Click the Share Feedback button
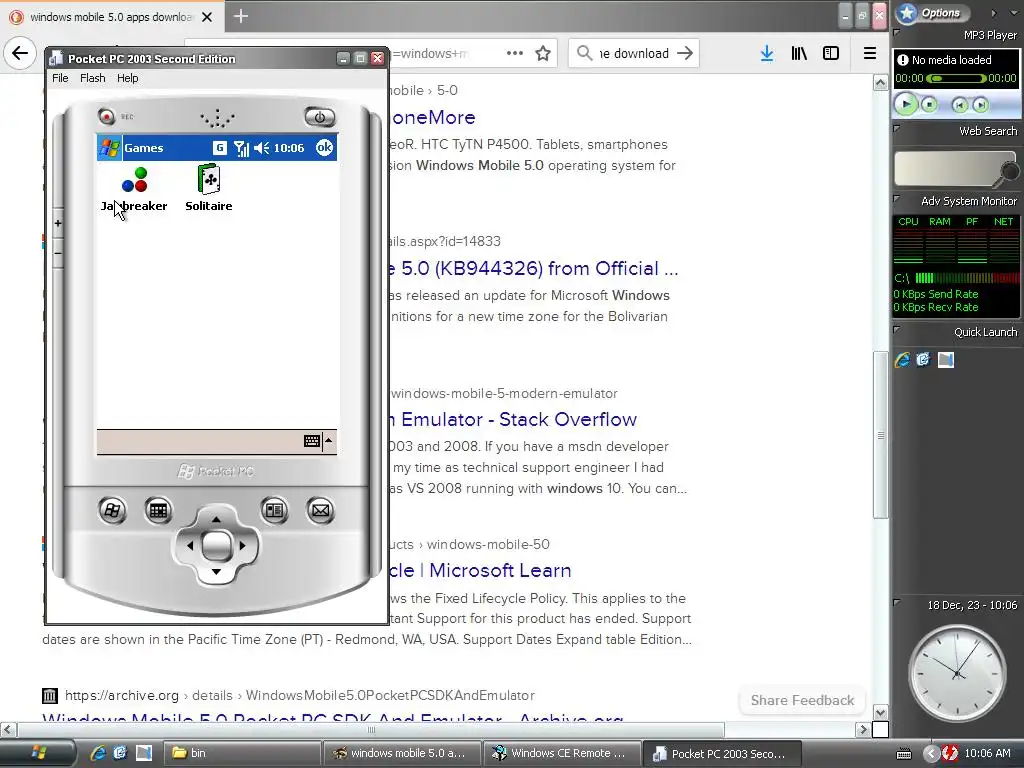1024x768 pixels. [x=802, y=700]
